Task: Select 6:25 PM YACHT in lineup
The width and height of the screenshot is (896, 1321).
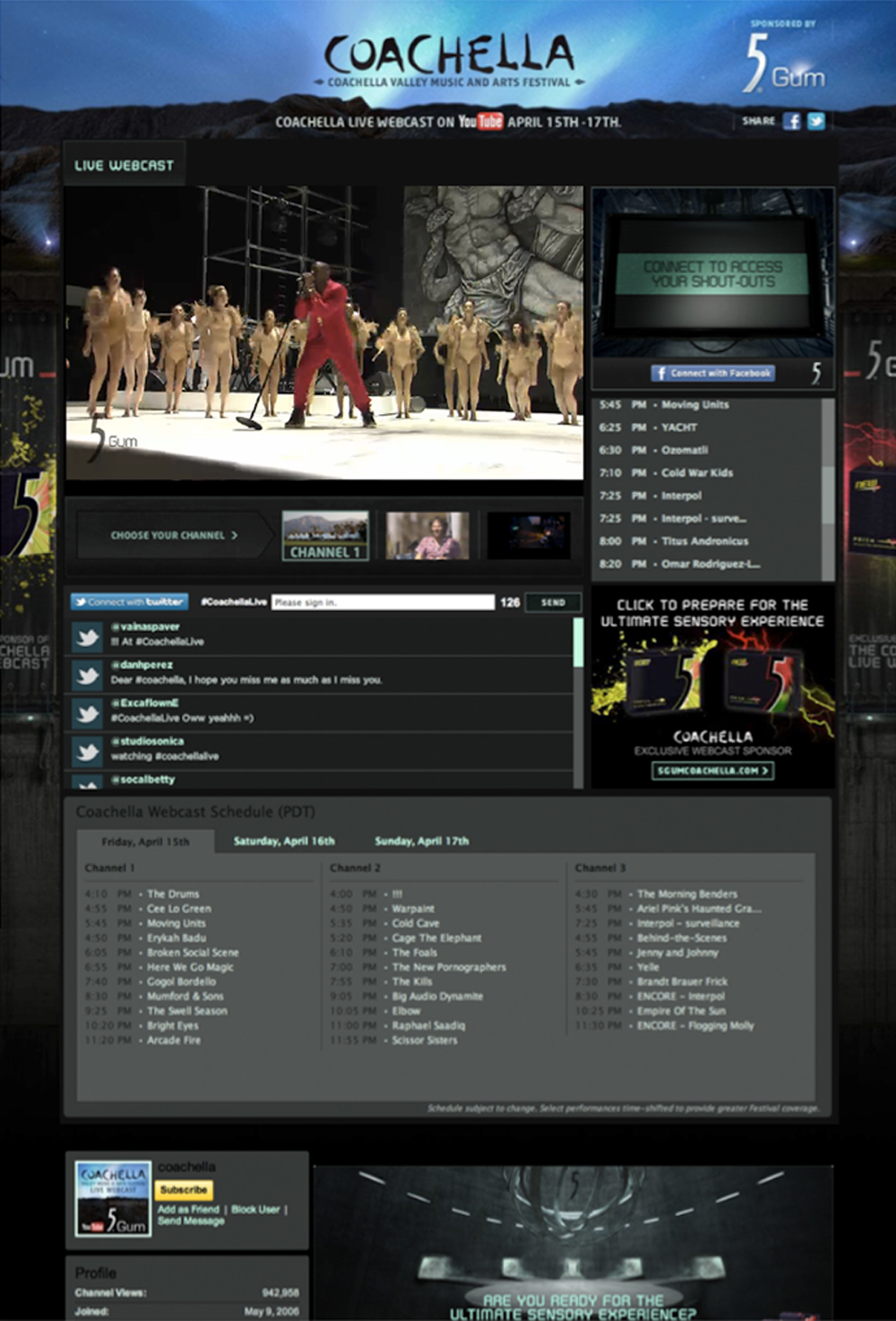Action: click(x=648, y=427)
